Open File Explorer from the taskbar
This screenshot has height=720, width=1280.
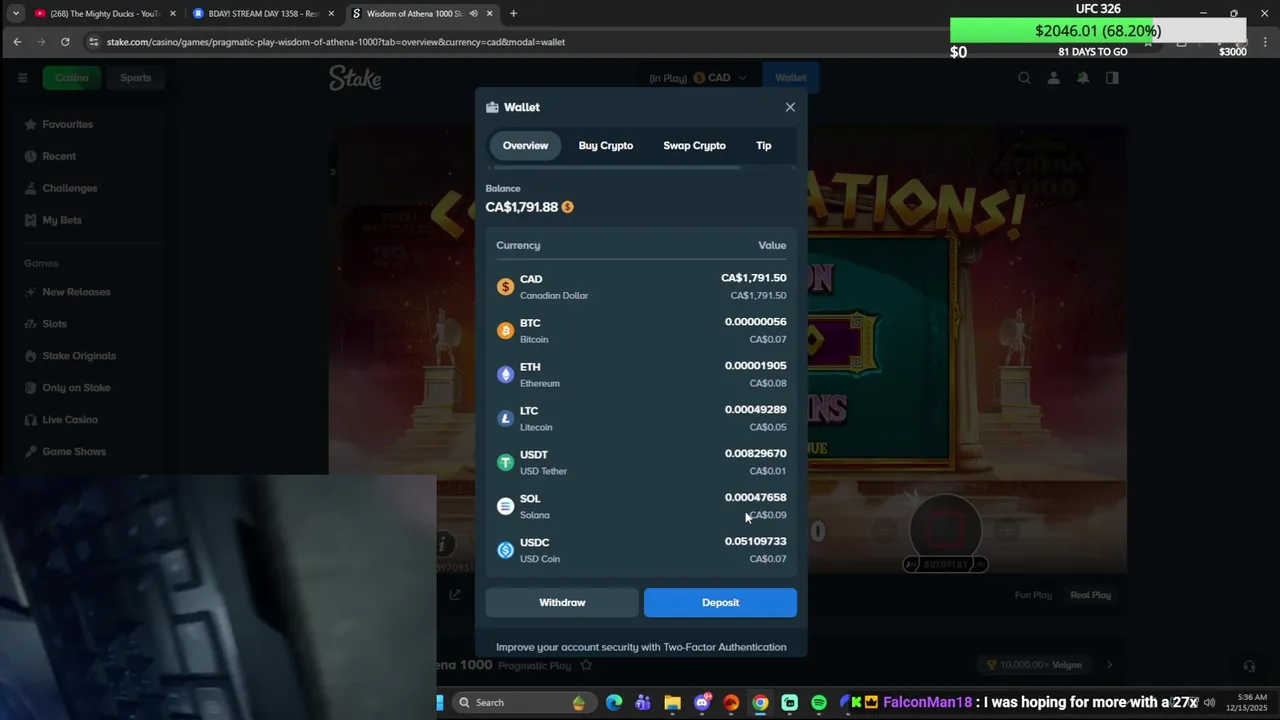tap(672, 702)
